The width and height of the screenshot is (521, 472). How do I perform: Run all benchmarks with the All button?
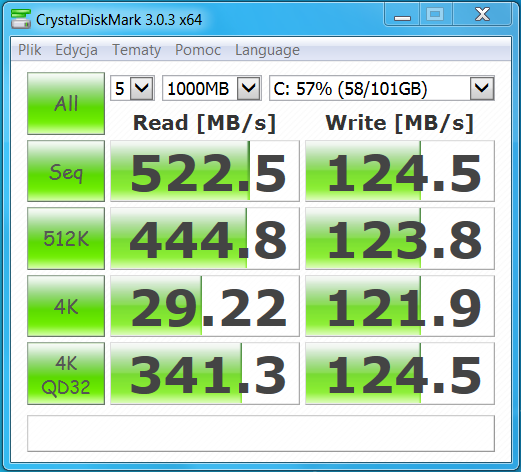tap(66, 103)
